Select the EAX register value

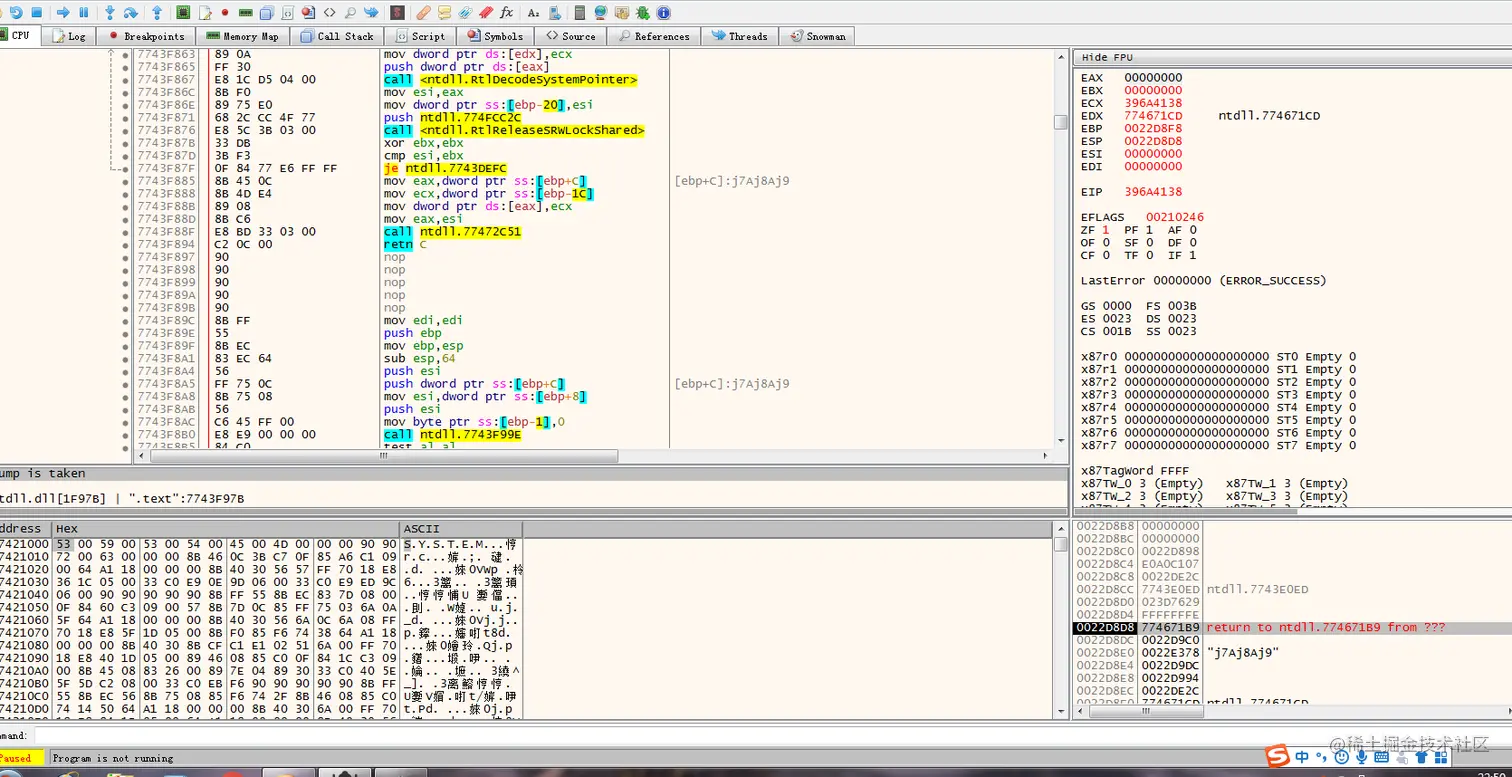point(1152,77)
